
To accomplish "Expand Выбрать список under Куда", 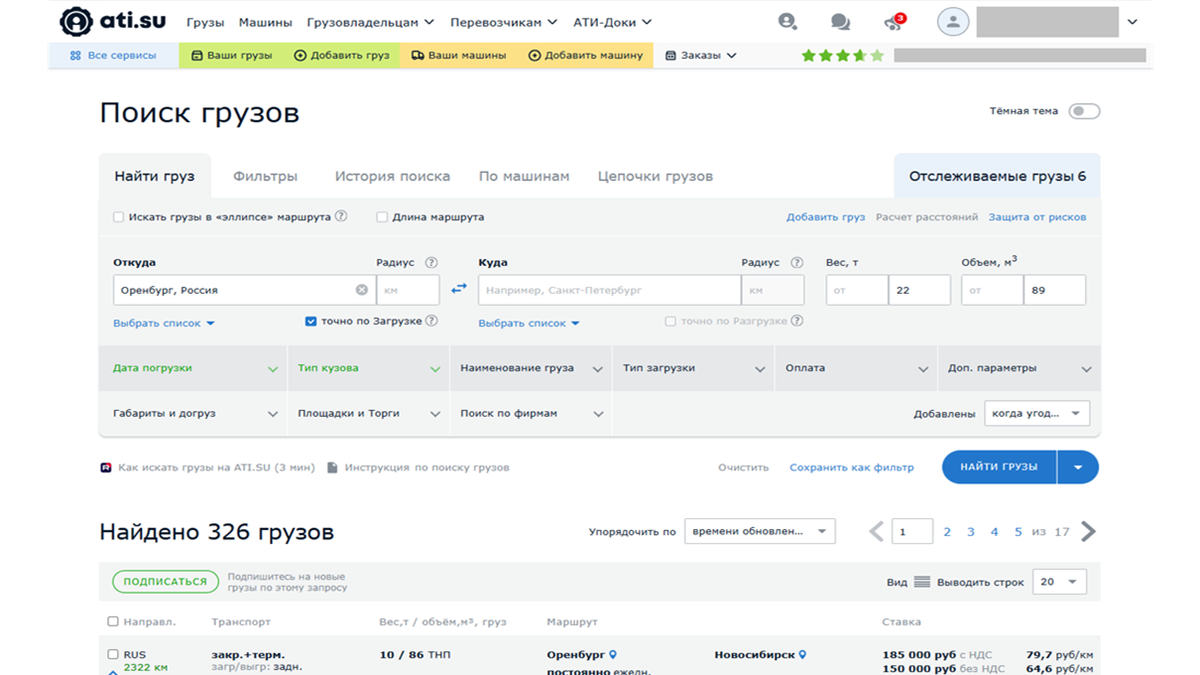I will (529, 323).
